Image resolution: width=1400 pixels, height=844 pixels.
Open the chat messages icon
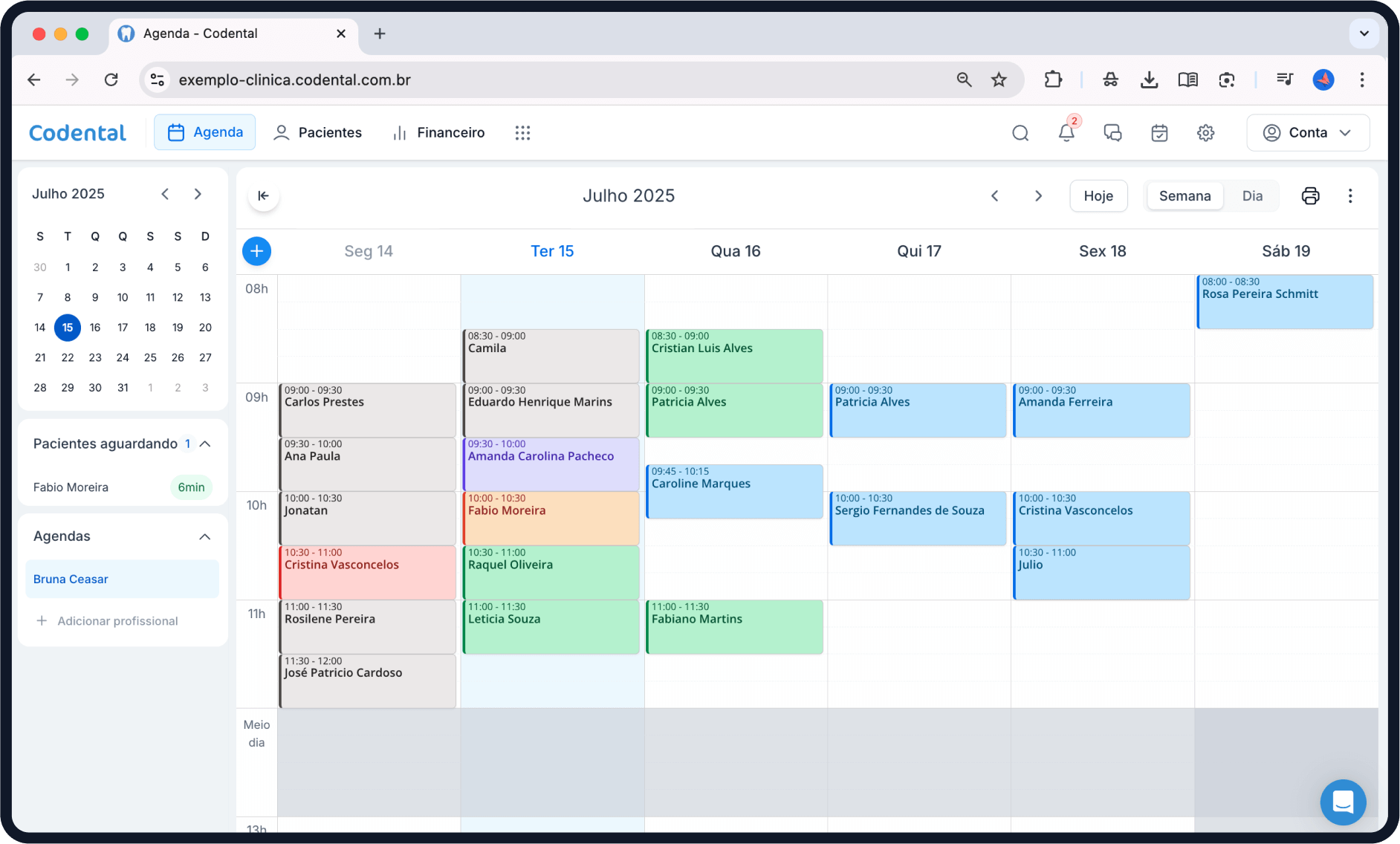1112,133
